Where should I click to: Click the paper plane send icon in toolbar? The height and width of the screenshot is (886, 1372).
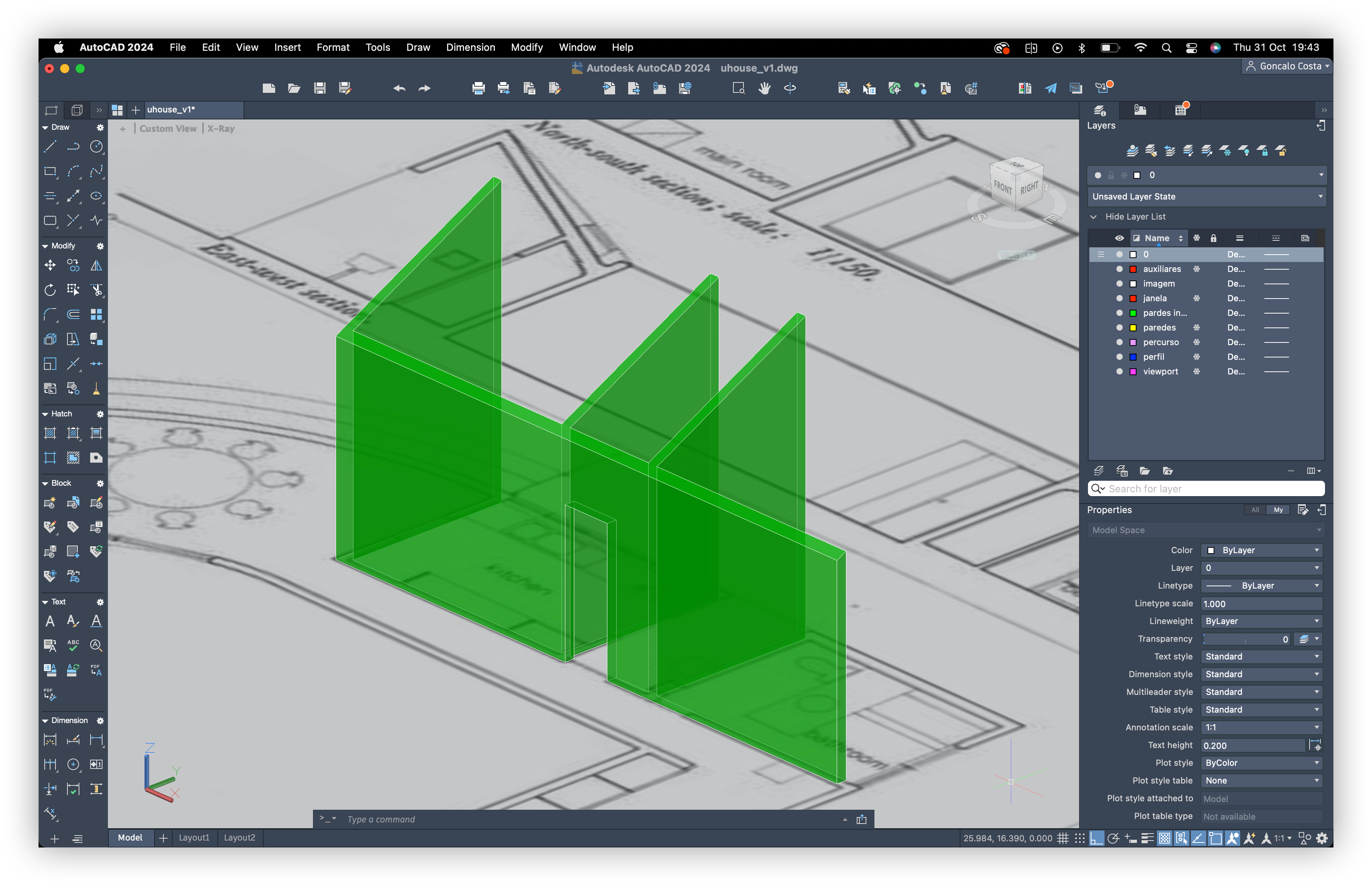tap(1050, 88)
